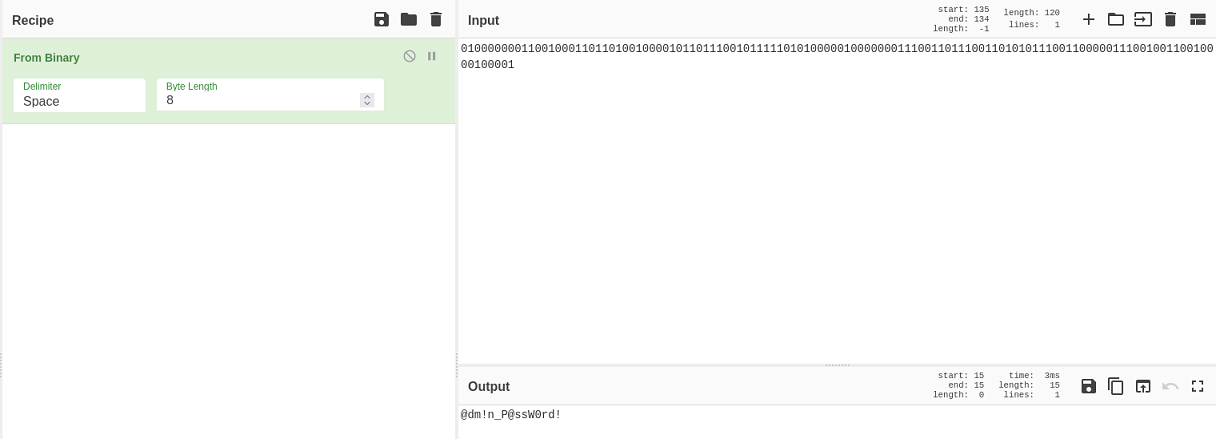Focus the Byte Length field
Image resolution: width=1216 pixels, height=439 pixels.
(x=260, y=100)
